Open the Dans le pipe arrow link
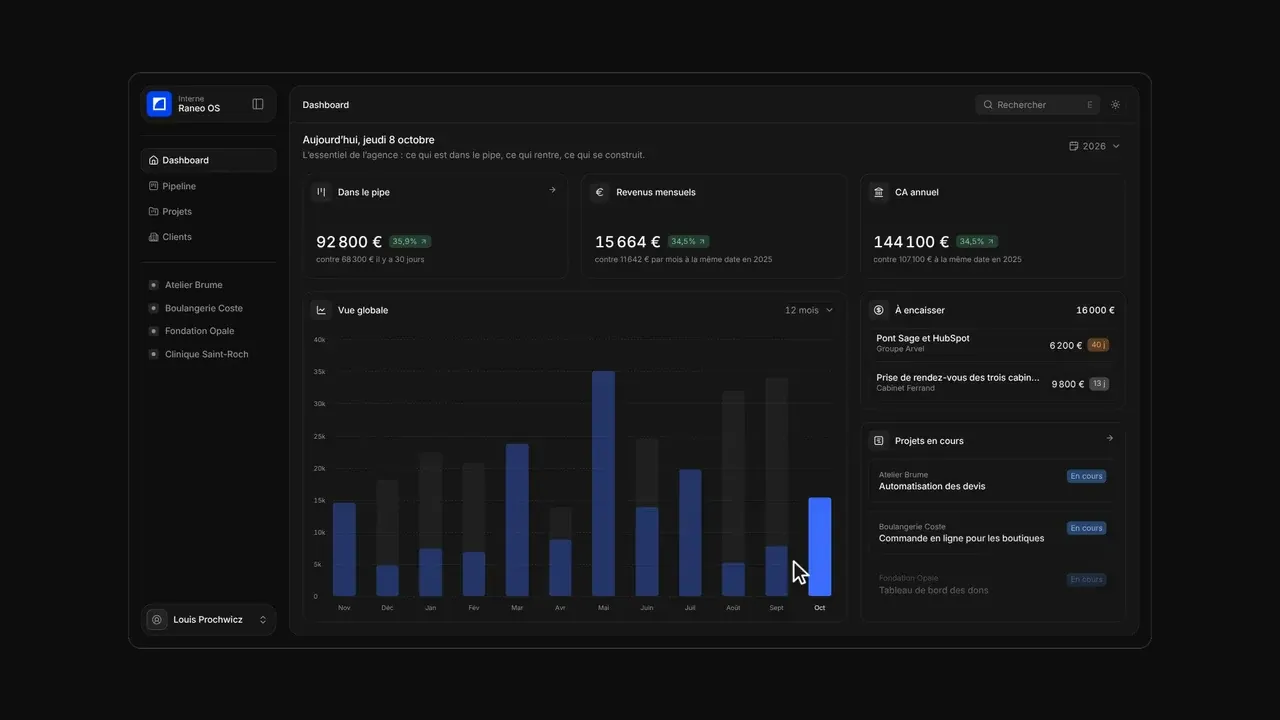The height and width of the screenshot is (720, 1280). click(552, 190)
